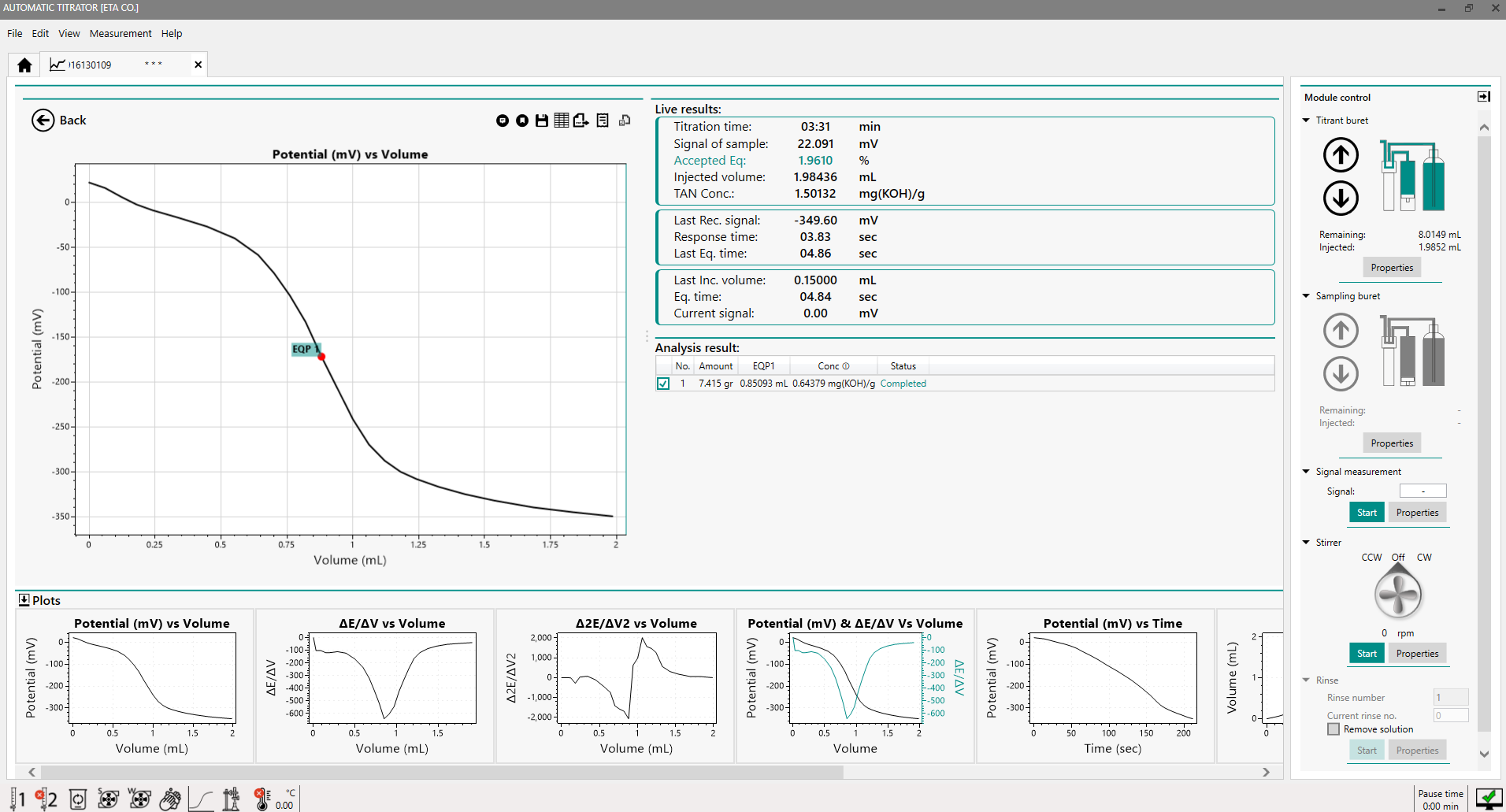The width and height of the screenshot is (1506, 812).
Task: Click the plots horizontal scrollbar
Action: tap(441, 772)
